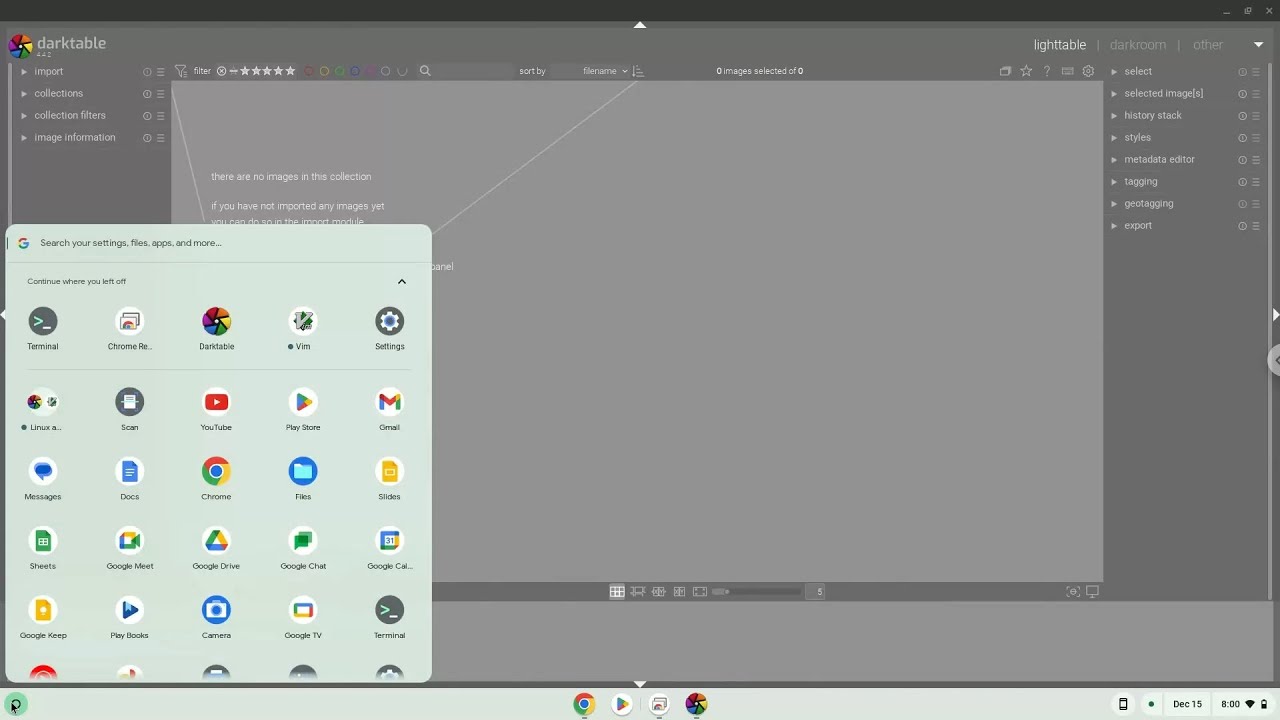1280x720 pixels.
Task: Expand the styles module
Action: click(x=1137, y=137)
